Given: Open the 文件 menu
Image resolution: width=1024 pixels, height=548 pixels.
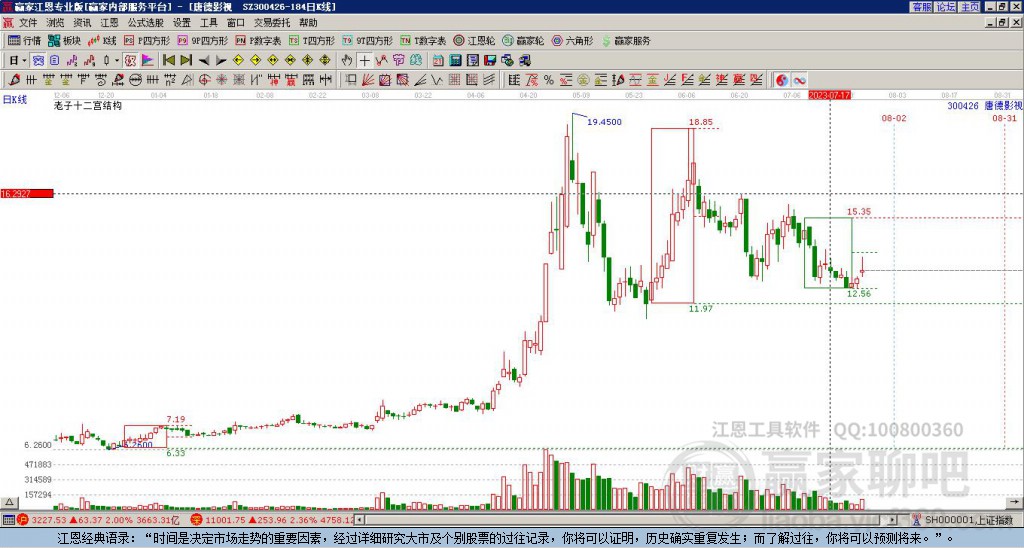Looking at the screenshot, I should point(28,23).
